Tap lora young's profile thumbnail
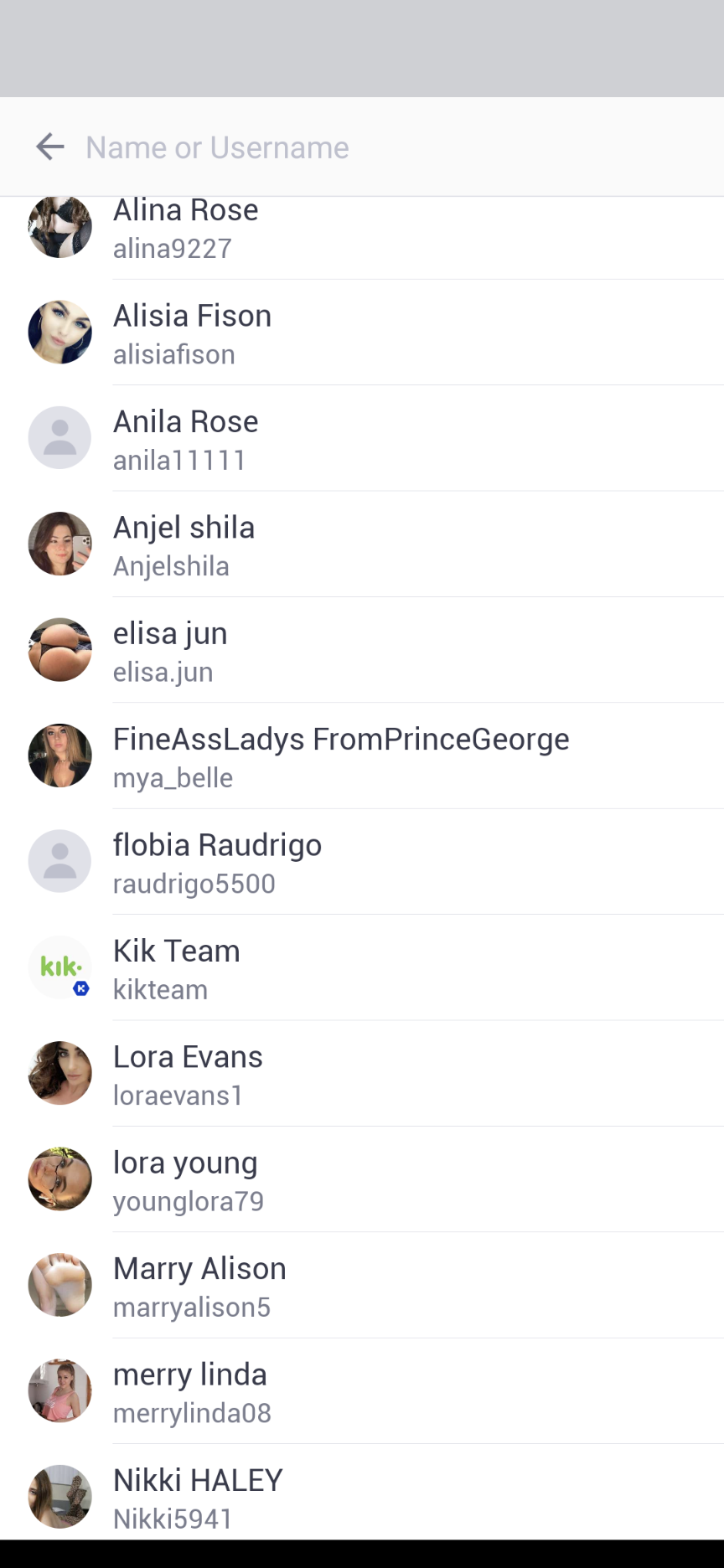Screen dimensions: 724x1568 (x=59, y=1179)
